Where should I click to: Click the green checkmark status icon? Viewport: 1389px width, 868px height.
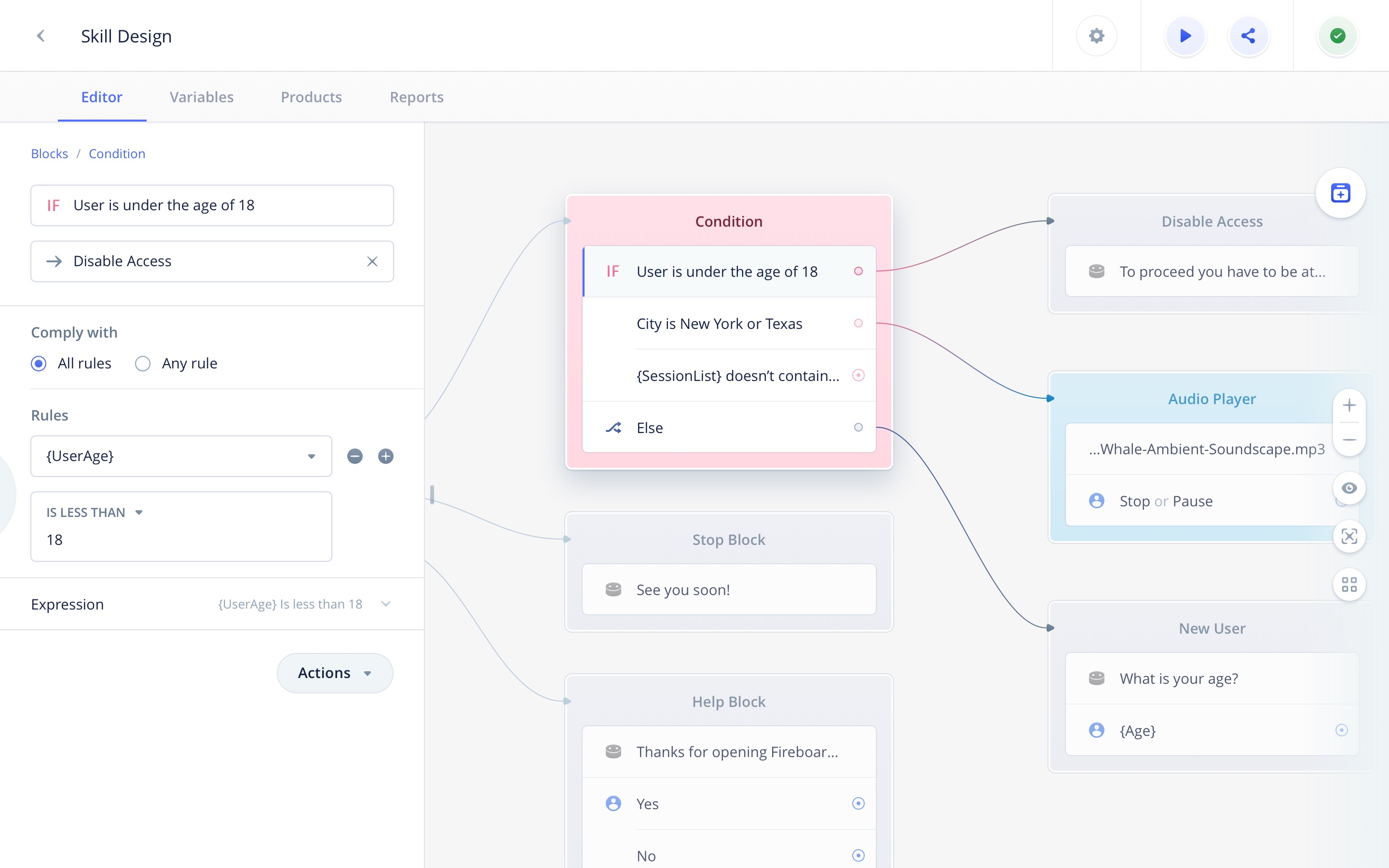point(1337,36)
